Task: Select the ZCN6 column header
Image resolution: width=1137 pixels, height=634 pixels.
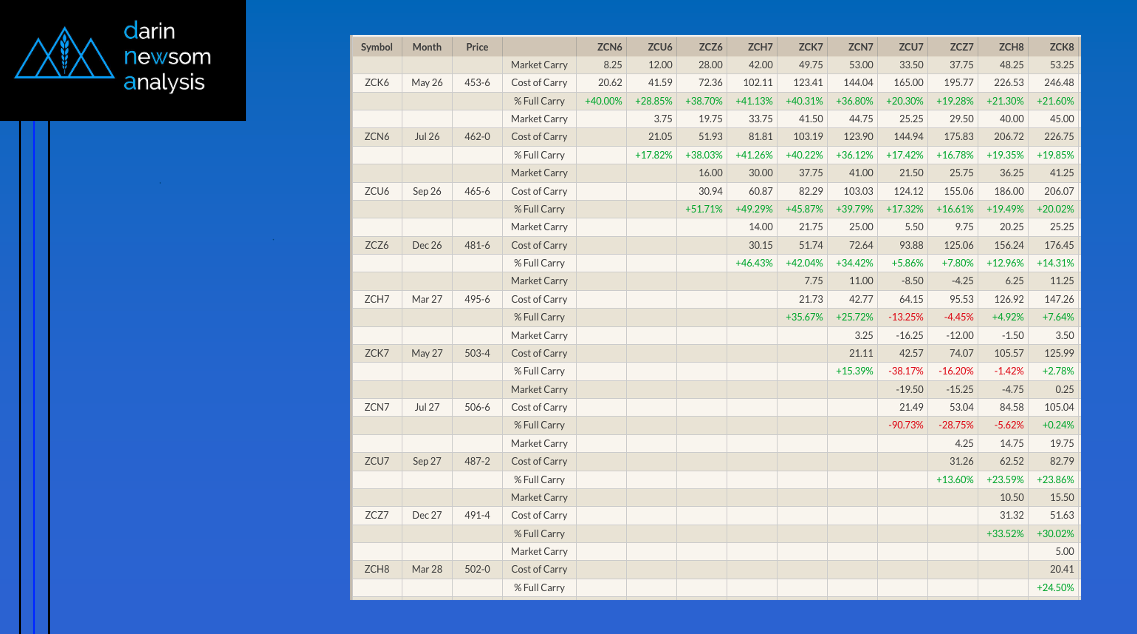Action: point(609,47)
